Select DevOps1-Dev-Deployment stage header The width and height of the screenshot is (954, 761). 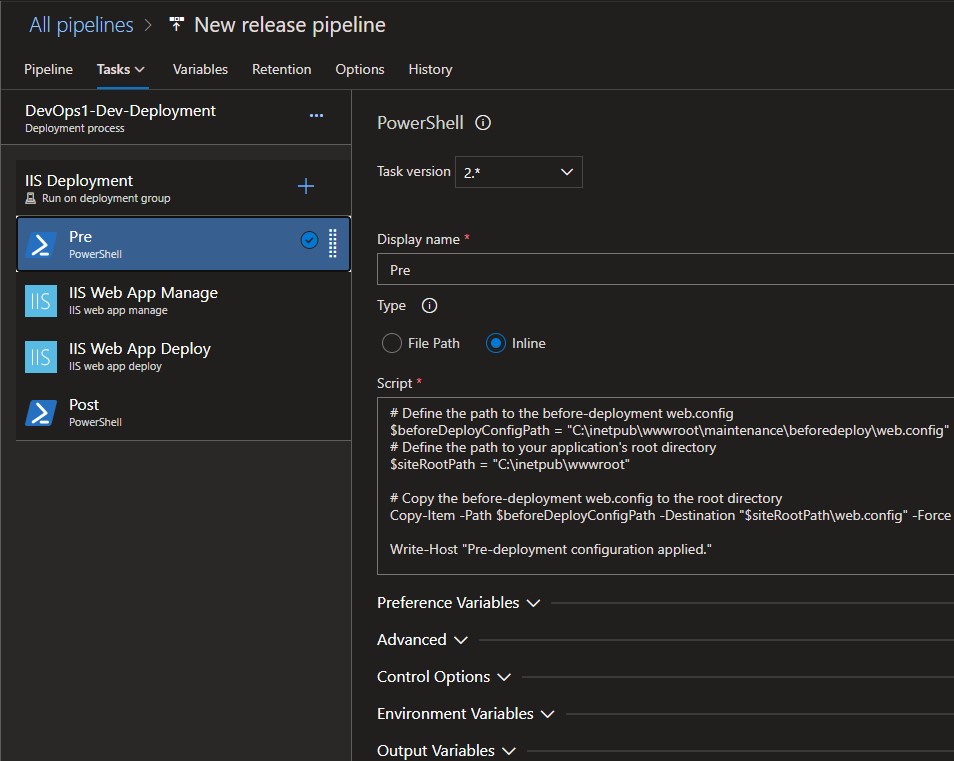pyautogui.click(x=176, y=118)
